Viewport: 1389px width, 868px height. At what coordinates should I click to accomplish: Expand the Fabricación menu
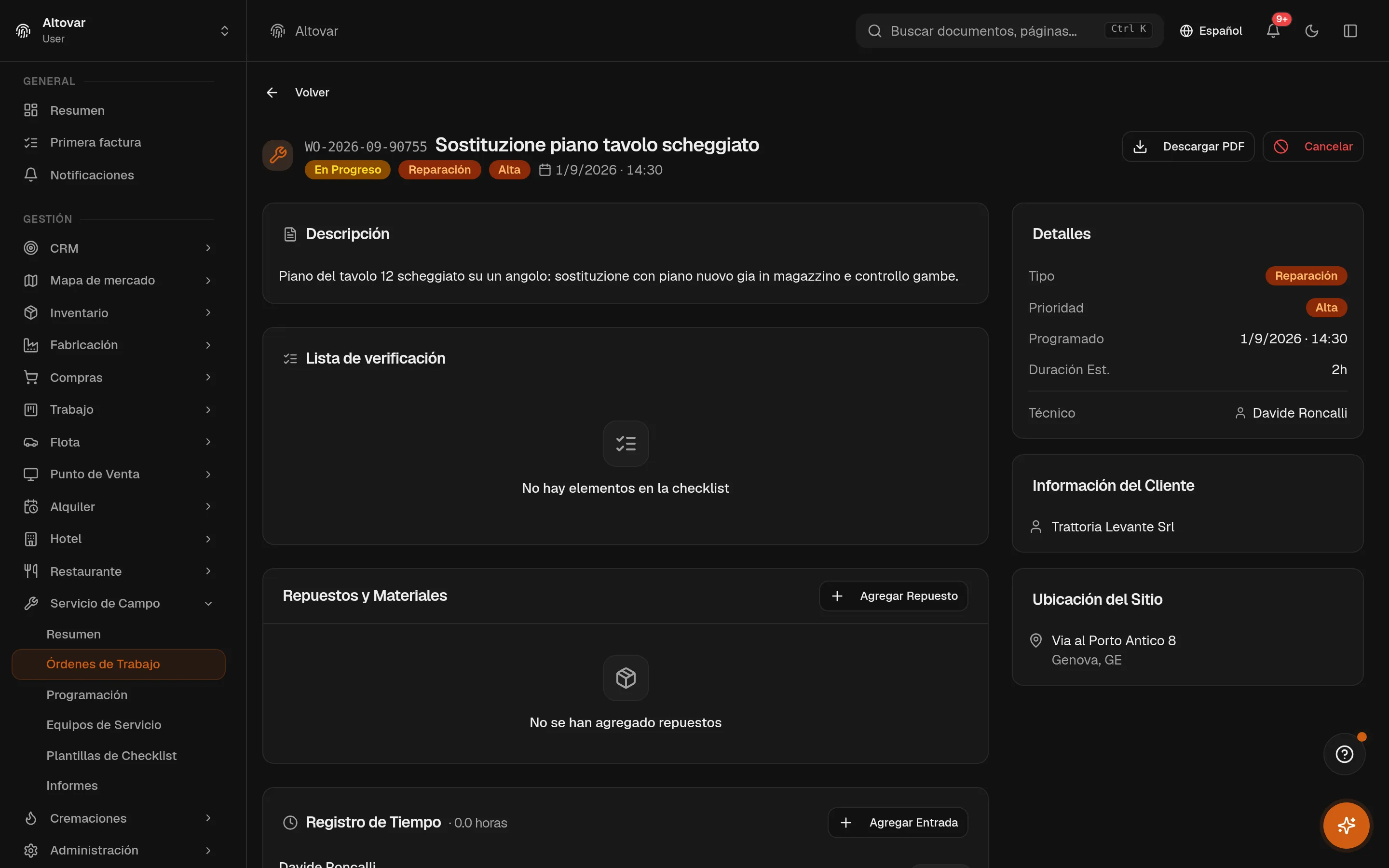(118, 345)
